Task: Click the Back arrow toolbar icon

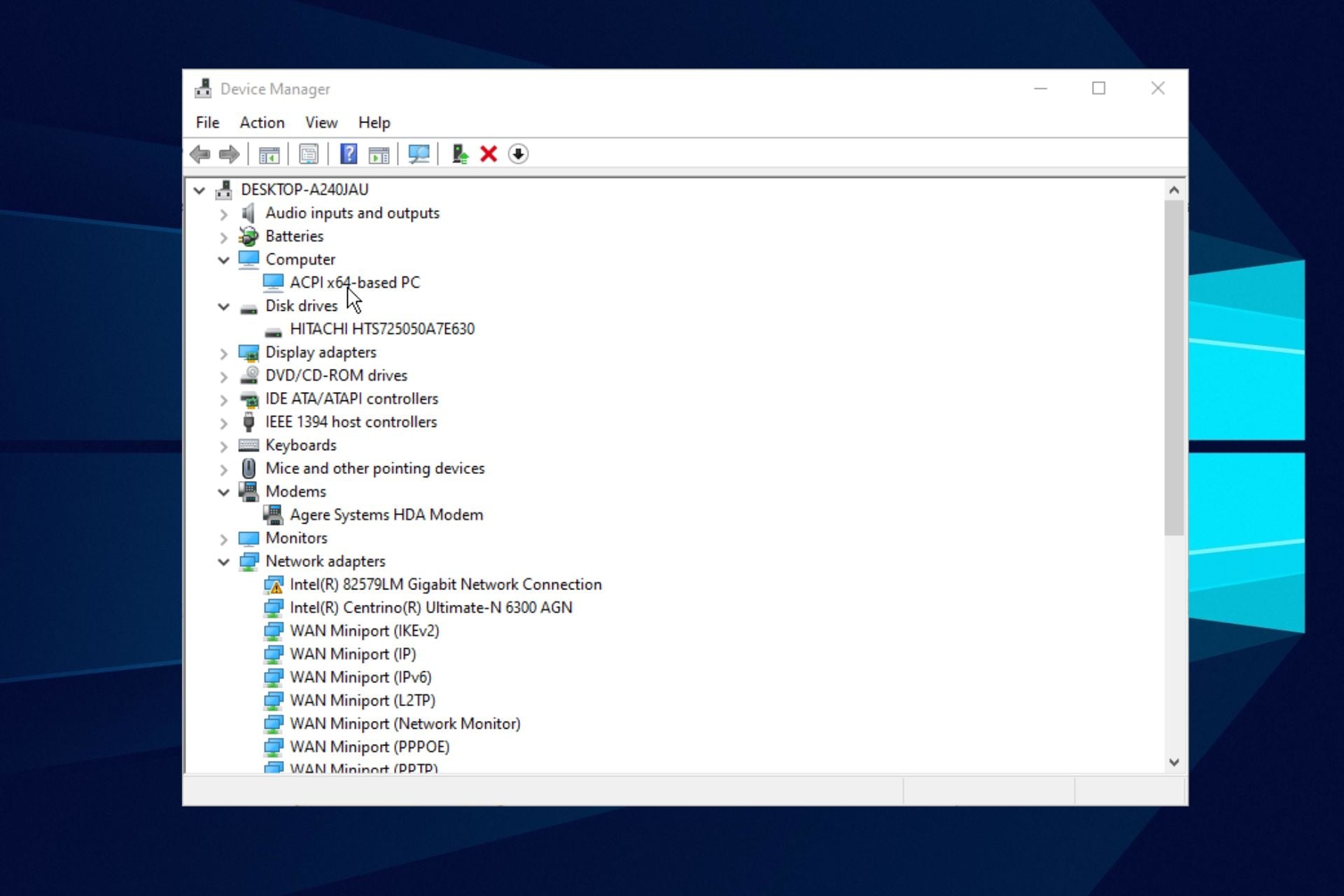Action: 200,154
